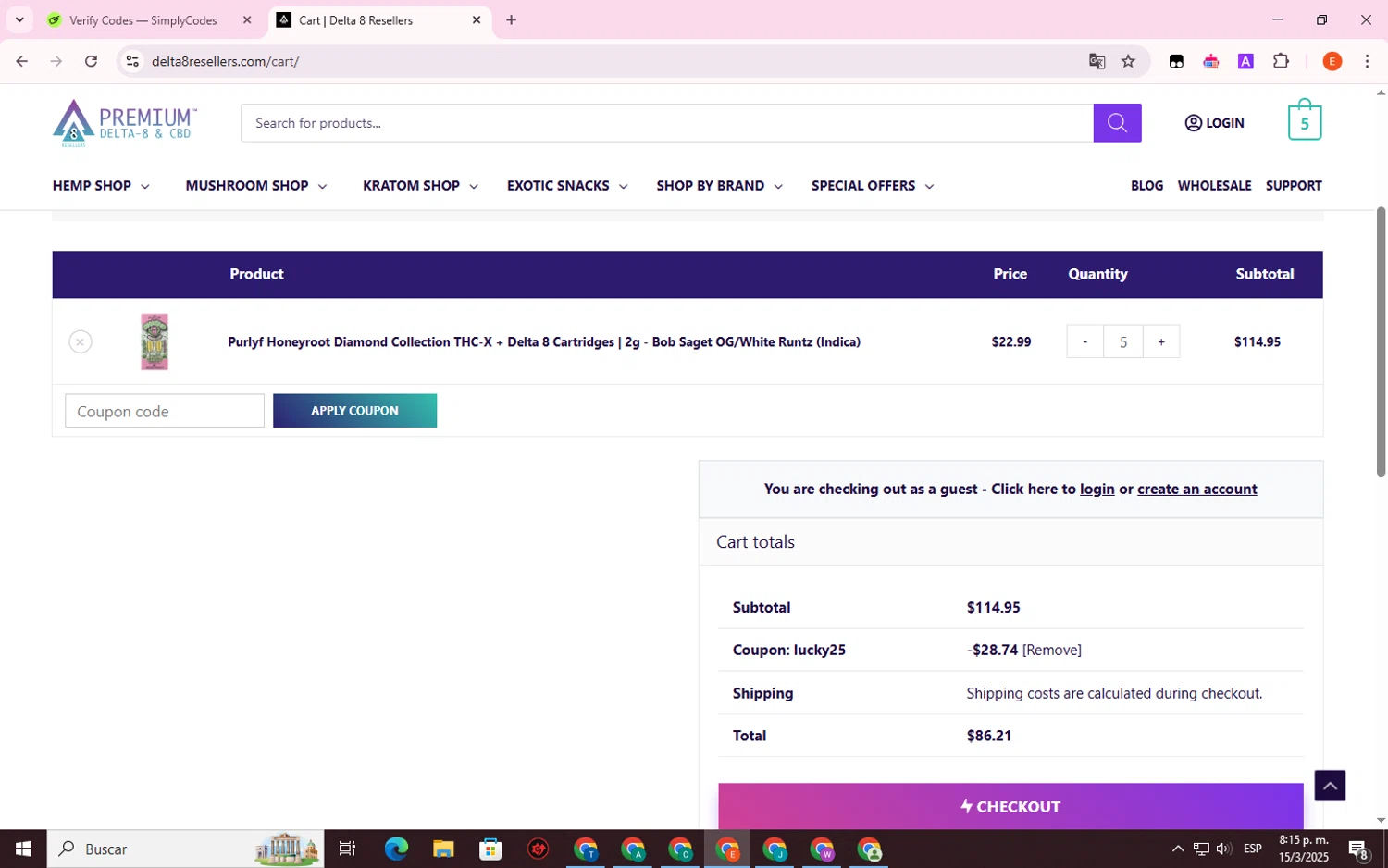This screenshot has width=1388, height=868.
Task: Remove the lucky25 coupon
Action: pyautogui.click(x=1051, y=650)
